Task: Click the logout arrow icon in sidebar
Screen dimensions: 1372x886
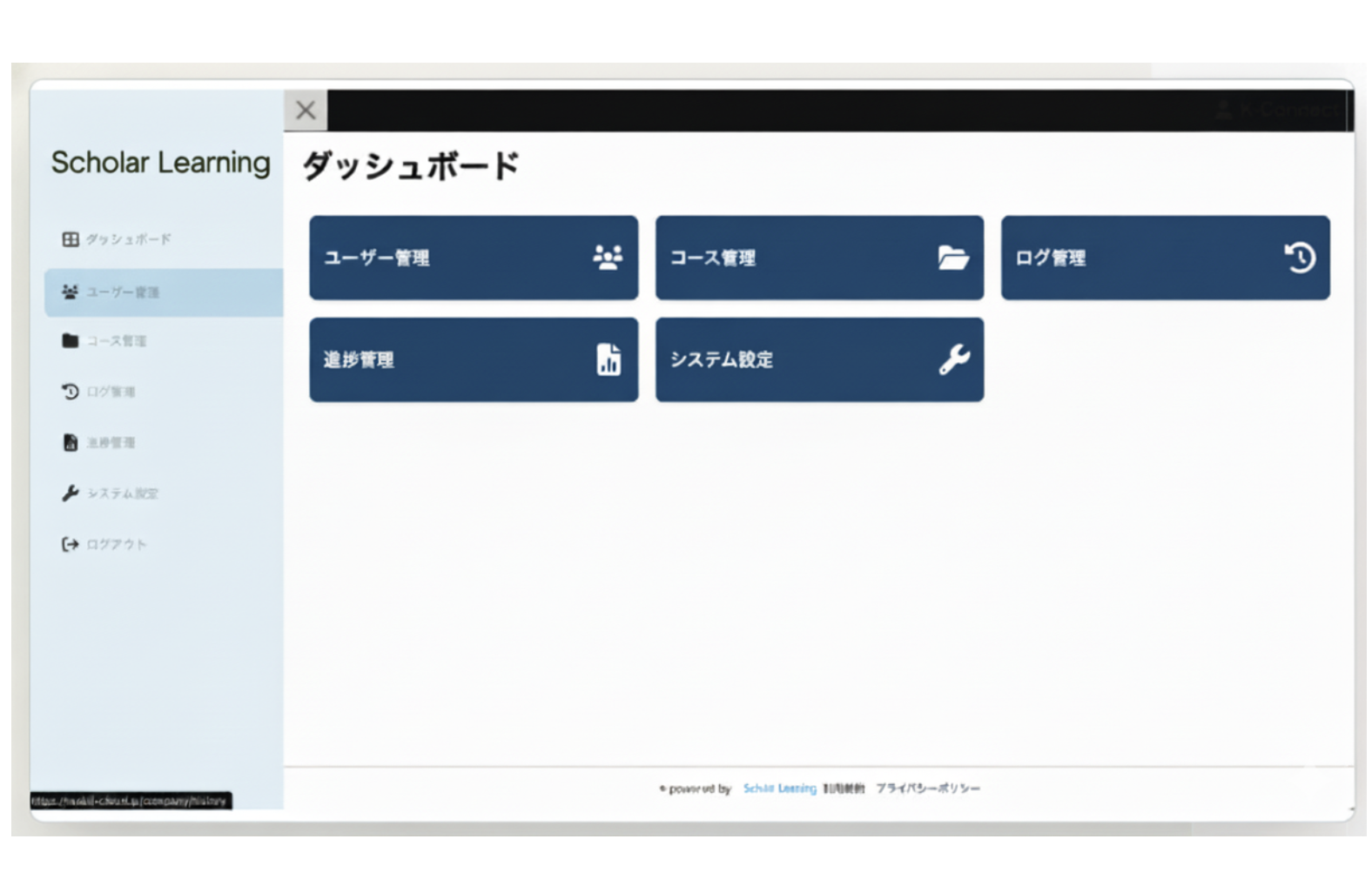Action: pos(71,544)
